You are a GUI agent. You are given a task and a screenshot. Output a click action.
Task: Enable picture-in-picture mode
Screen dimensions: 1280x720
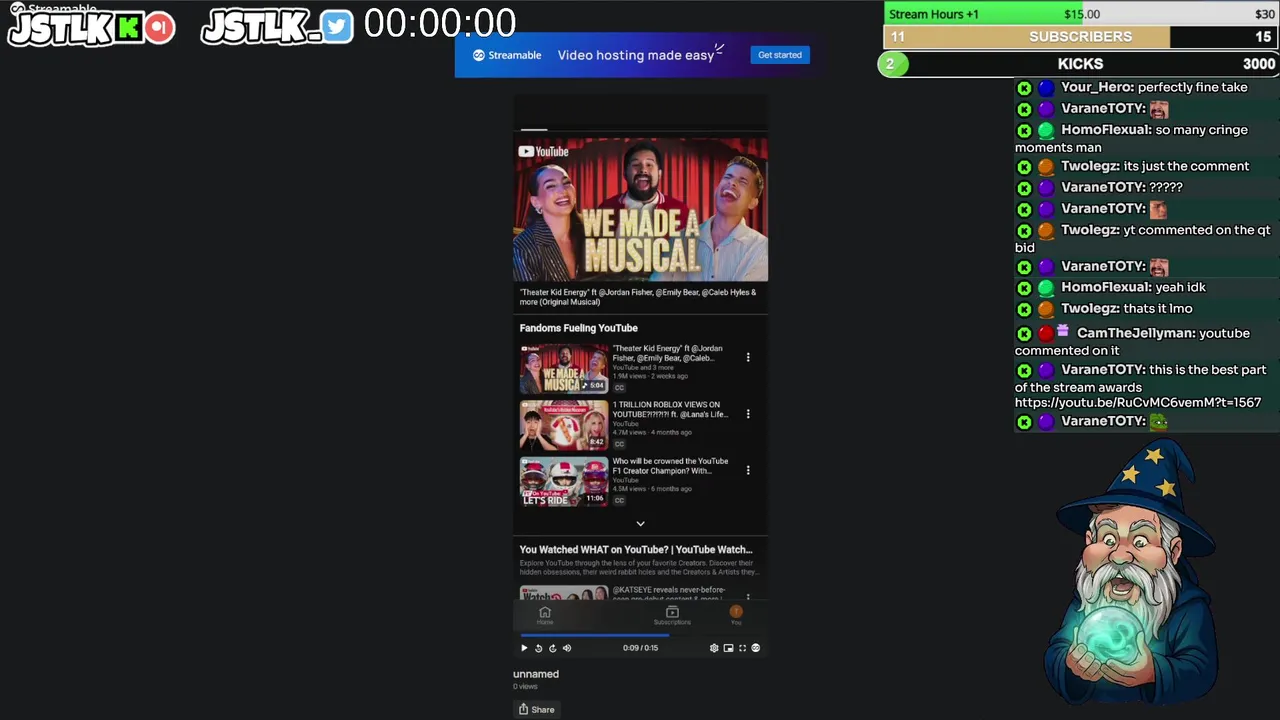(728, 648)
